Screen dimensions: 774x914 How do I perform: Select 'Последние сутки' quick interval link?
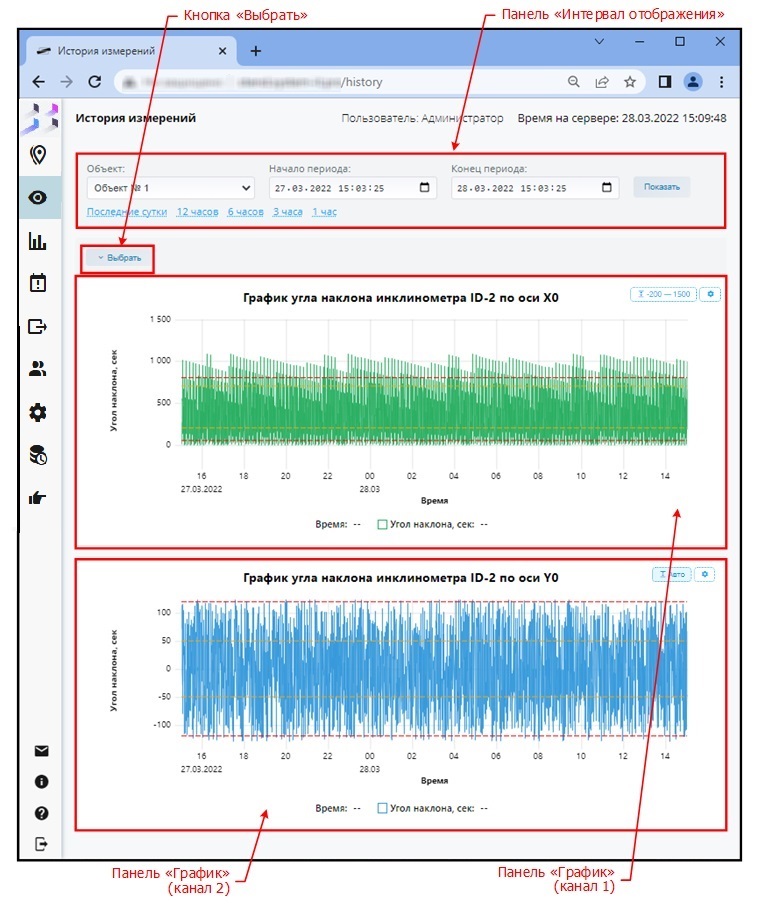tap(127, 212)
